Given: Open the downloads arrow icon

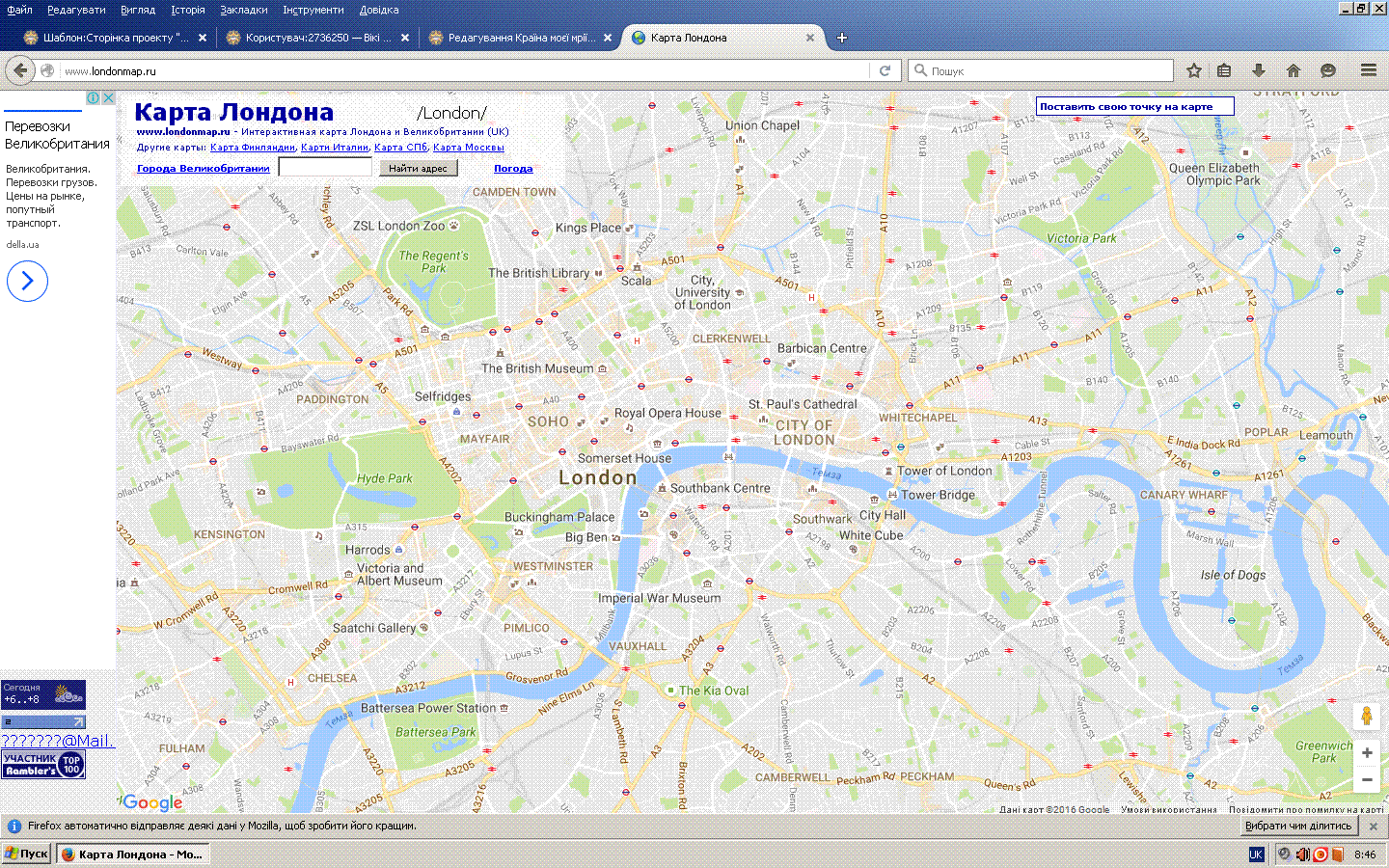Looking at the screenshot, I should [x=1259, y=70].
